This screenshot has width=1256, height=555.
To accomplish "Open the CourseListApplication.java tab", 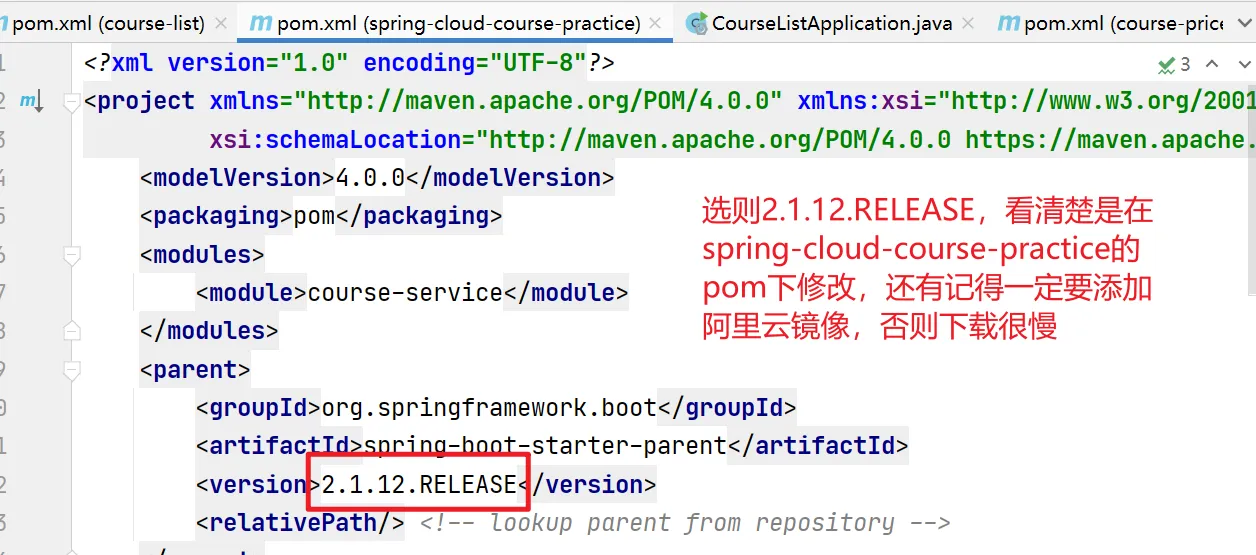I will pos(832,22).
